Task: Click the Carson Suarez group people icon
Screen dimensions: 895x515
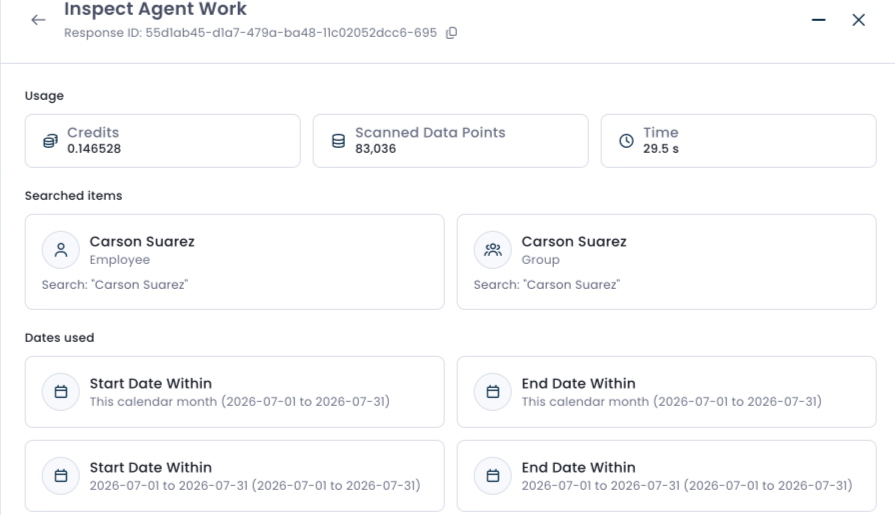Action: point(493,250)
